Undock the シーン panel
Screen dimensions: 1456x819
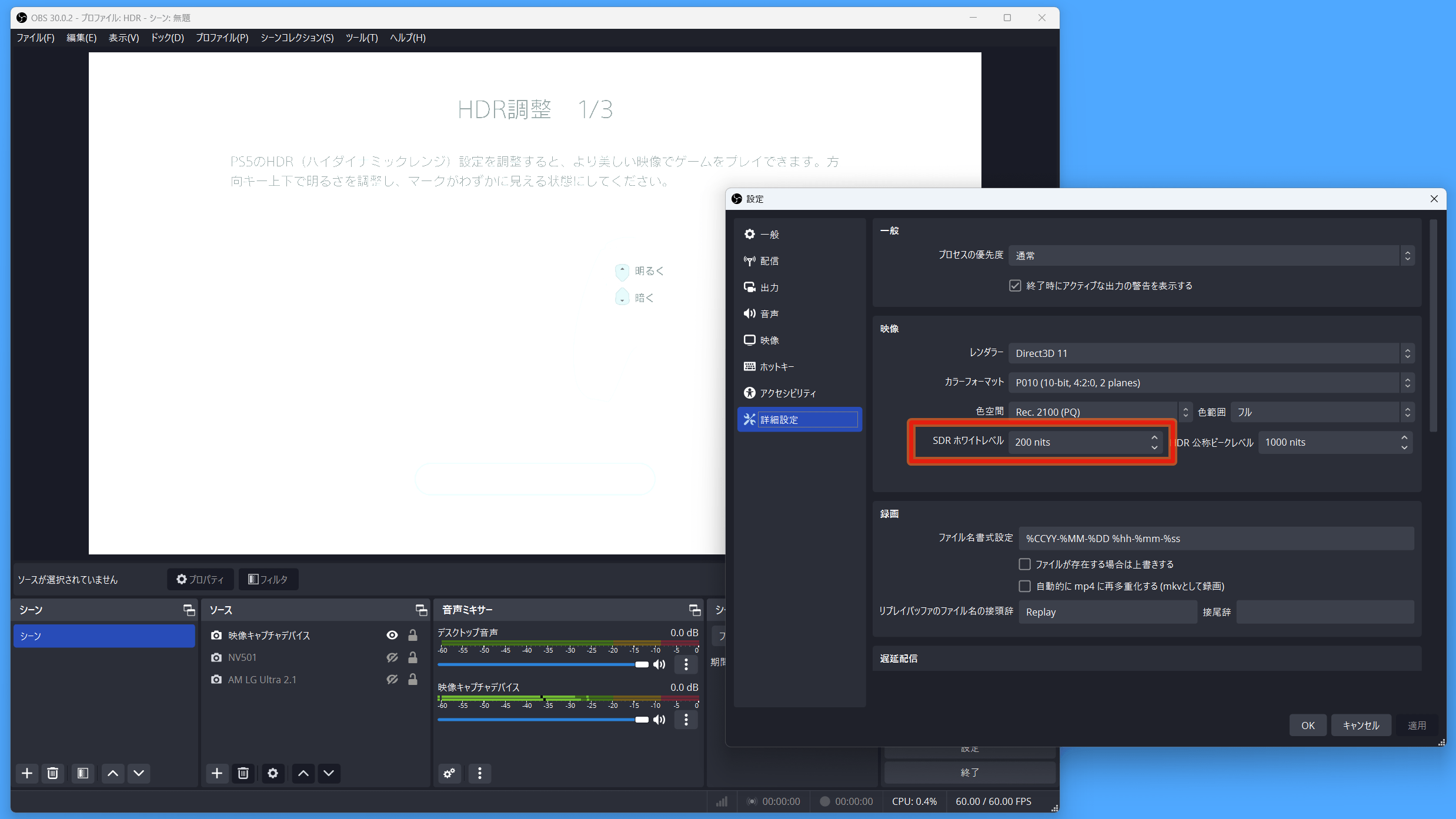point(189,610)
